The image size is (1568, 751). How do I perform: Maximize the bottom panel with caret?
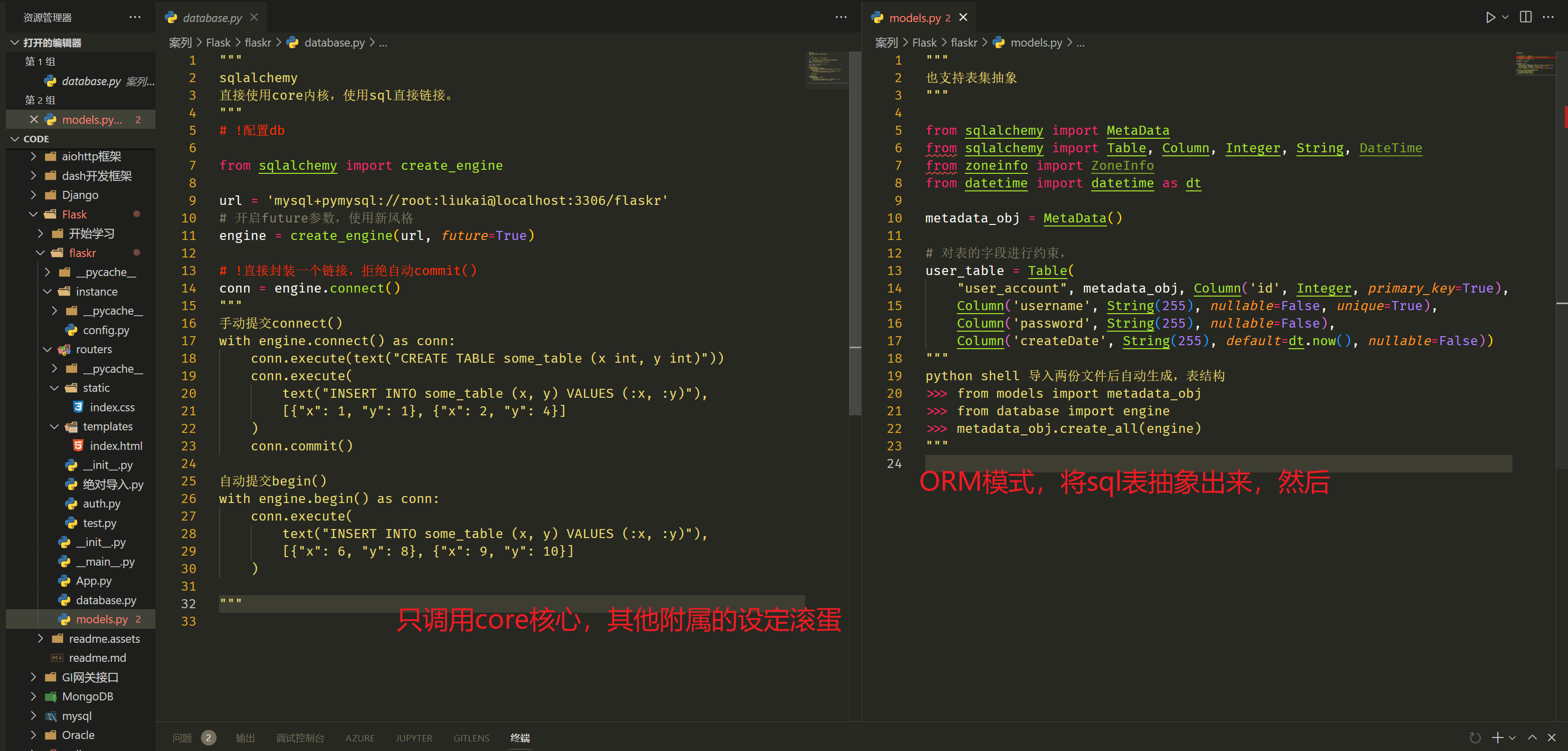[1532, 737]
